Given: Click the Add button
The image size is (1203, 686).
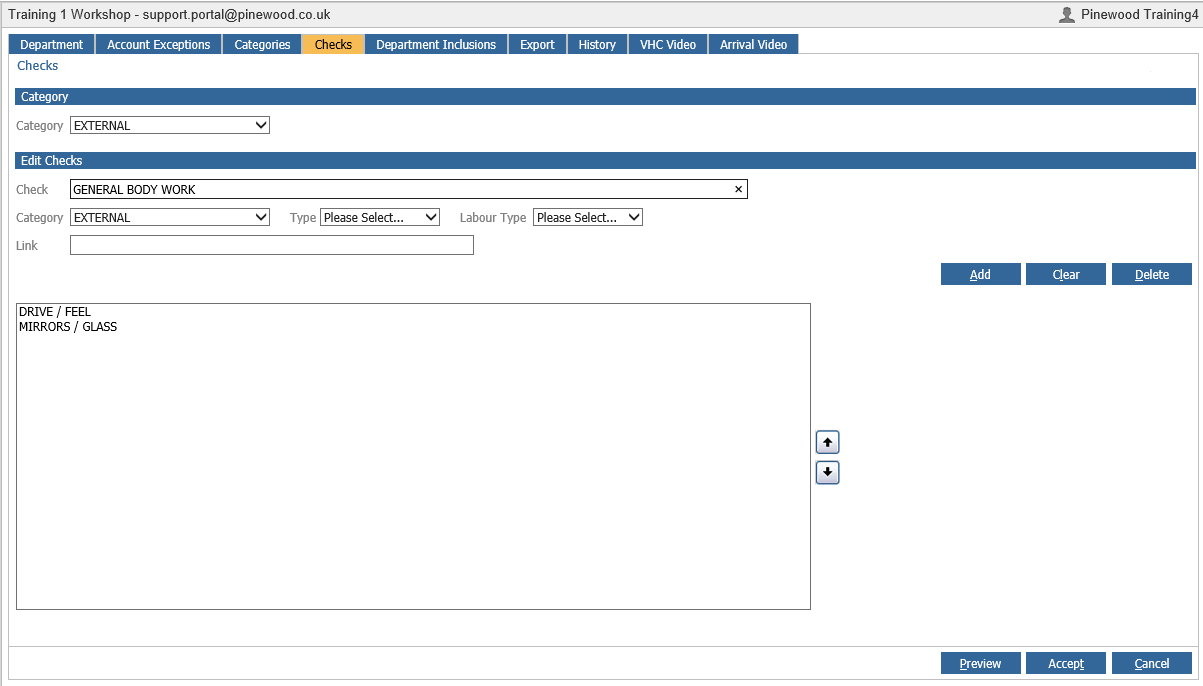Looking at the screenshot, I should pyautogui.click(x=980, y=273).
